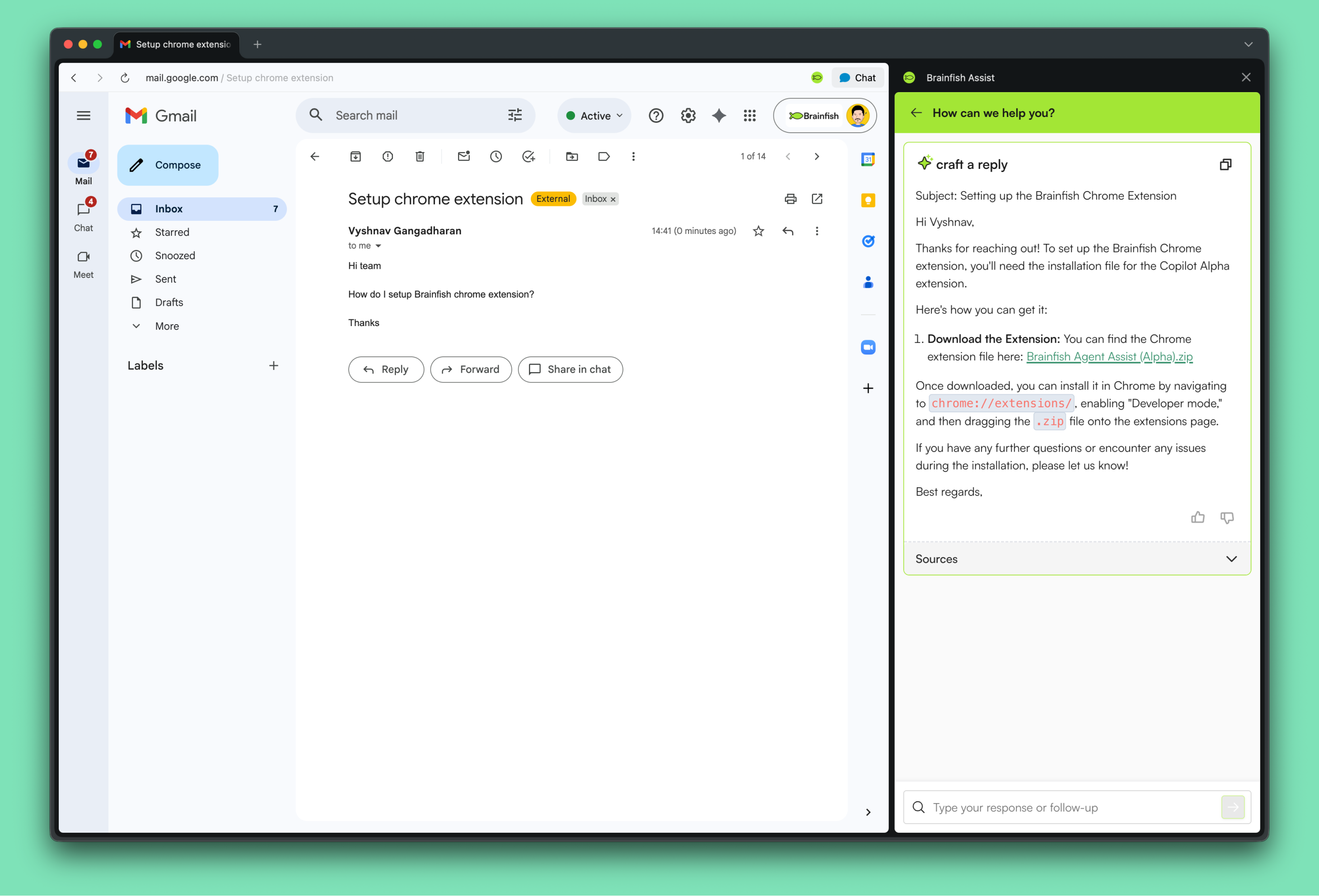Give thumbs up to the AI reply
Viewport: 1319px width, 896px height.
[1198, 517]
